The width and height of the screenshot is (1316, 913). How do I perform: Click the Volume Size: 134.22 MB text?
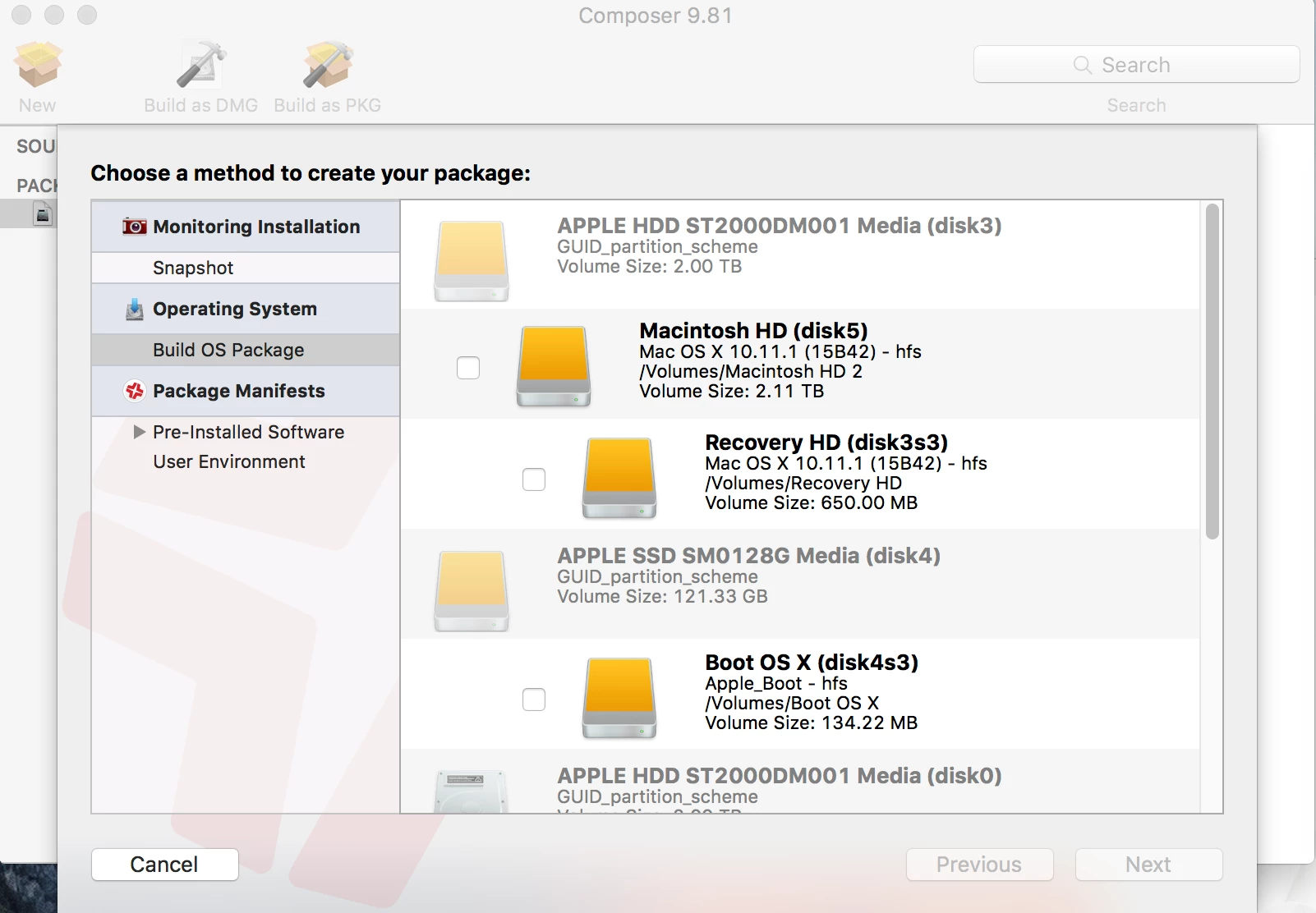click(812, 723)
